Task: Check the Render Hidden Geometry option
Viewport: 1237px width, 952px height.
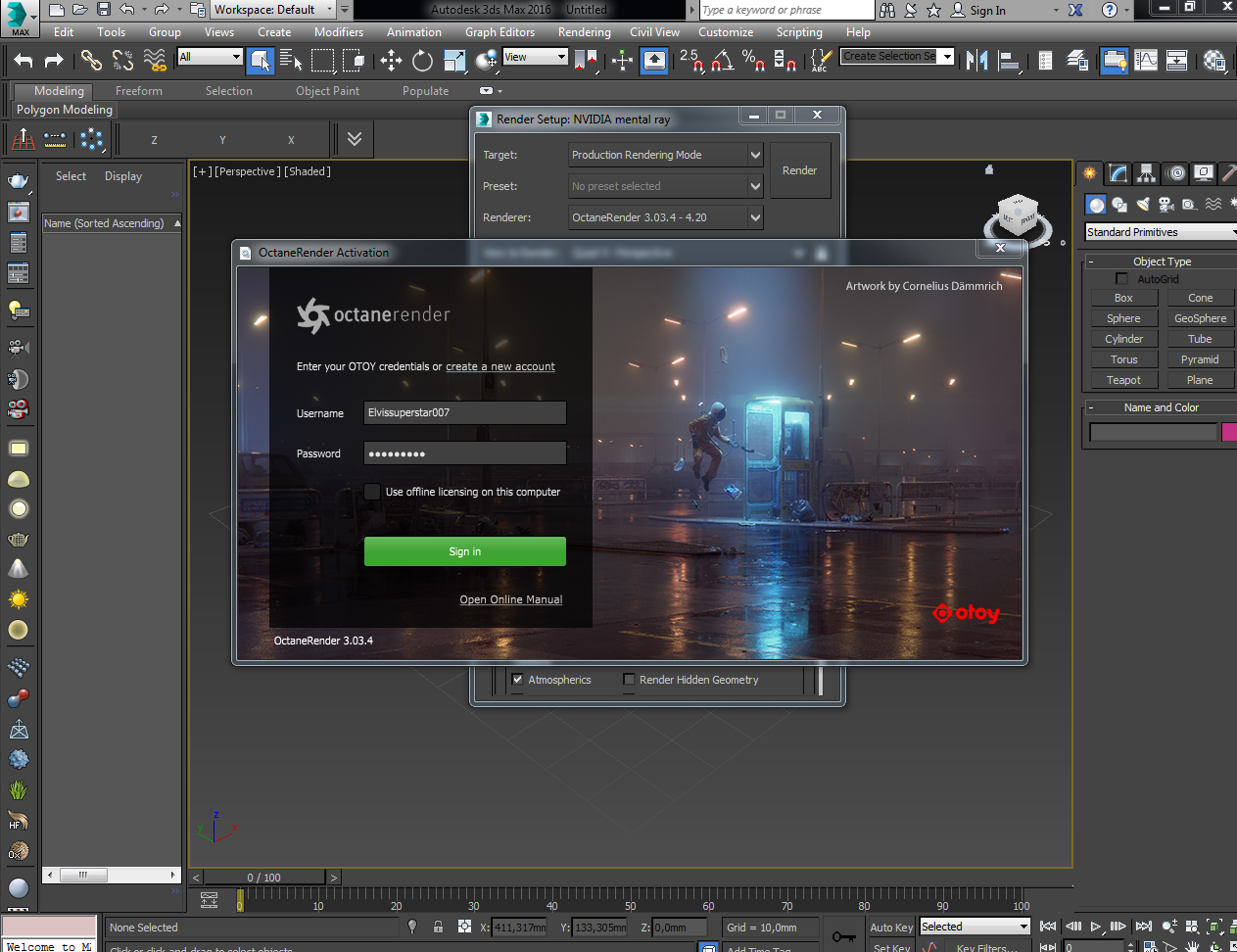Action: pyautogui.click(x=629, y=680)
